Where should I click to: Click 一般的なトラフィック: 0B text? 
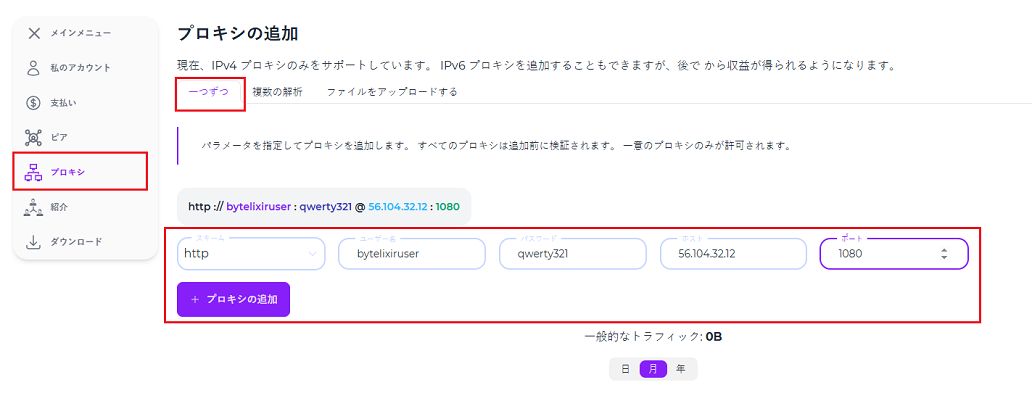[x=654, y=337]
